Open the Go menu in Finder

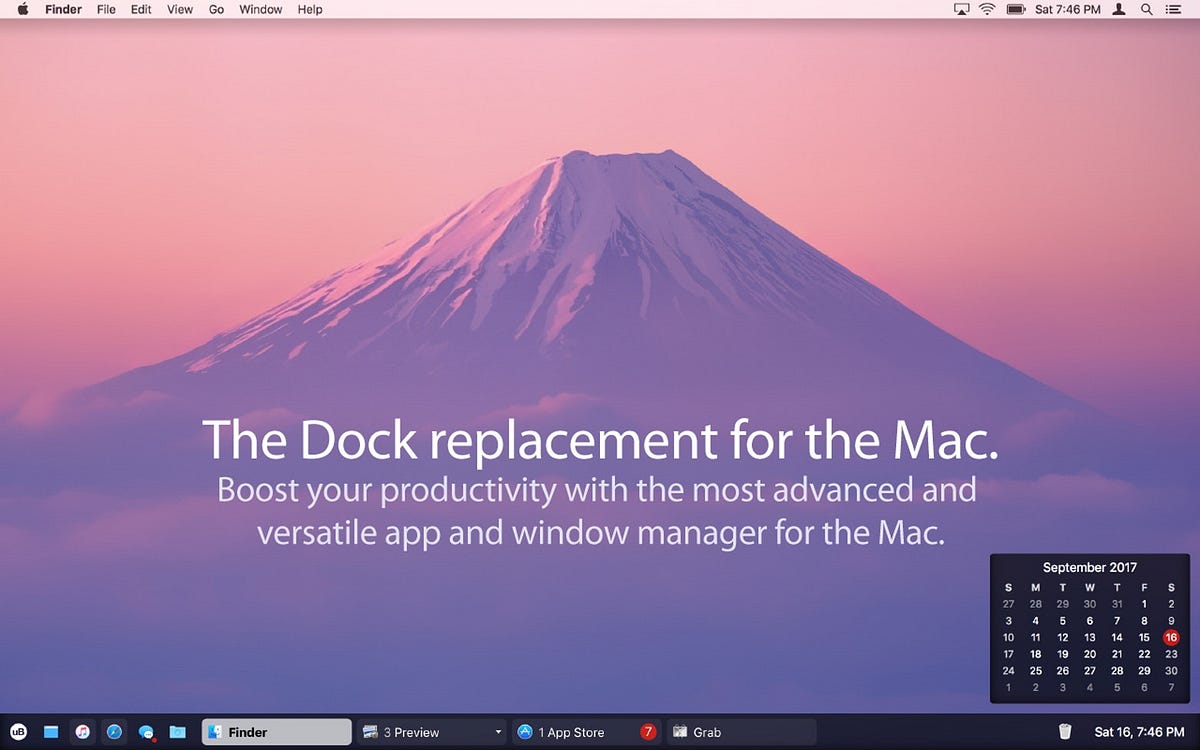(216, 9)
